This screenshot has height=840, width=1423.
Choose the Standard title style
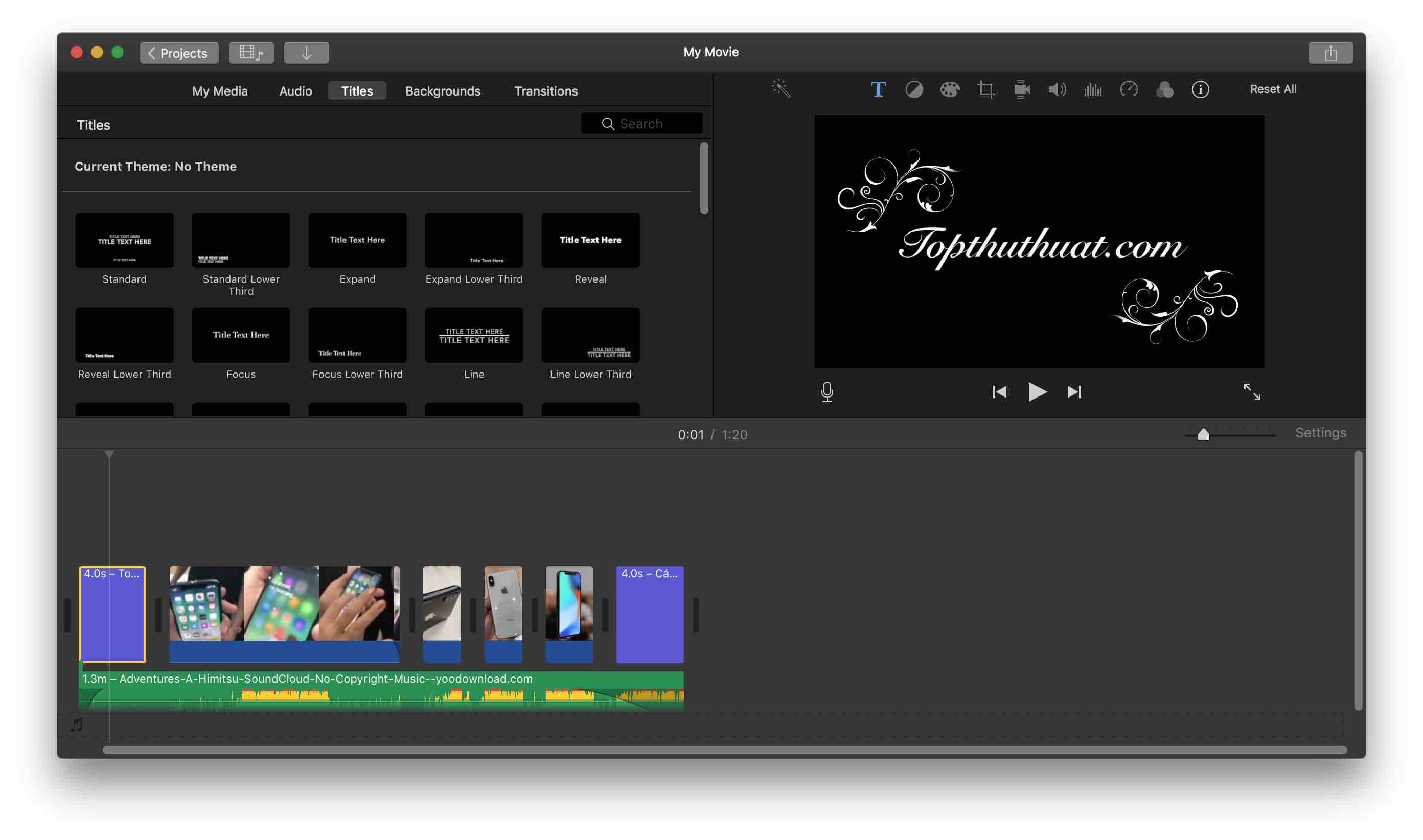pos(125,240)
